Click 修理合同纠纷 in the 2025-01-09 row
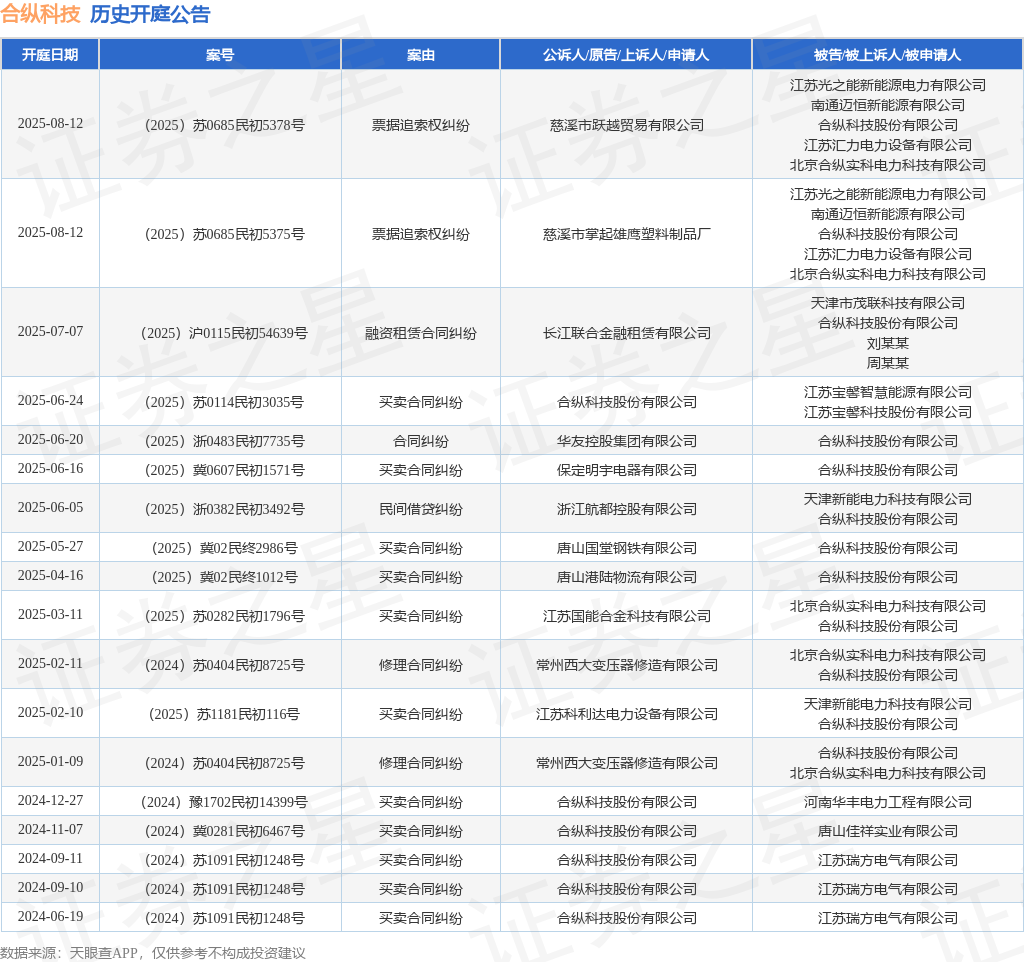 421,763
